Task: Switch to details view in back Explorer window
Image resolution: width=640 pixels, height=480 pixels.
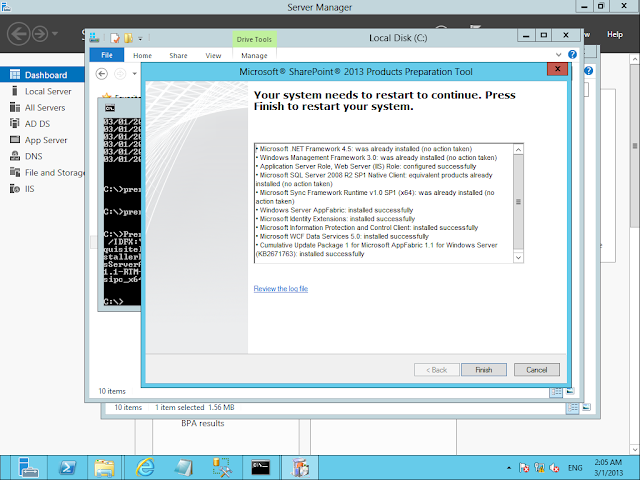Action: [x=573, y=407]
